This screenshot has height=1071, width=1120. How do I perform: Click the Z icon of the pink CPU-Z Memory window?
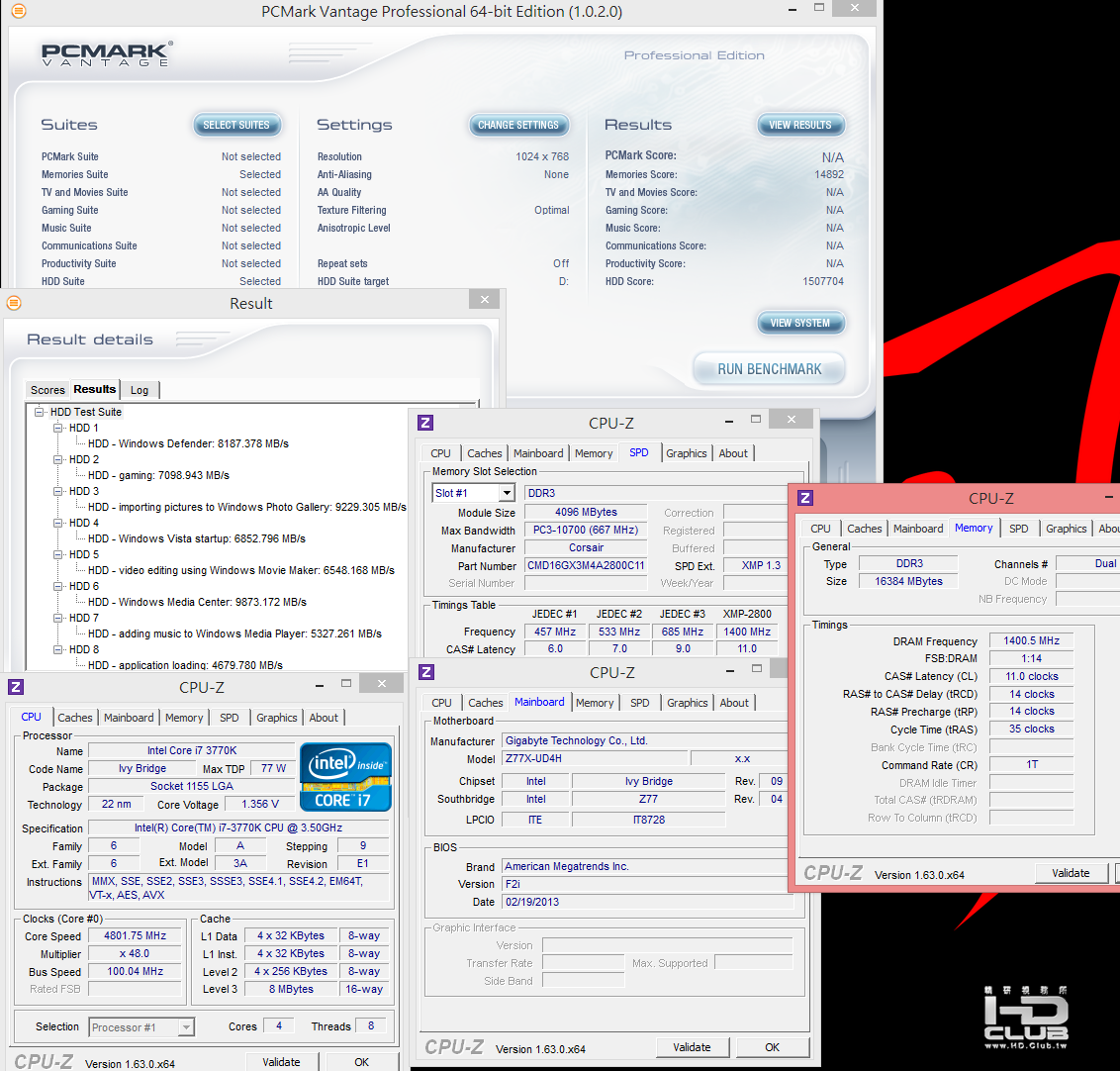pyautogui.click(x=805, y=498)
